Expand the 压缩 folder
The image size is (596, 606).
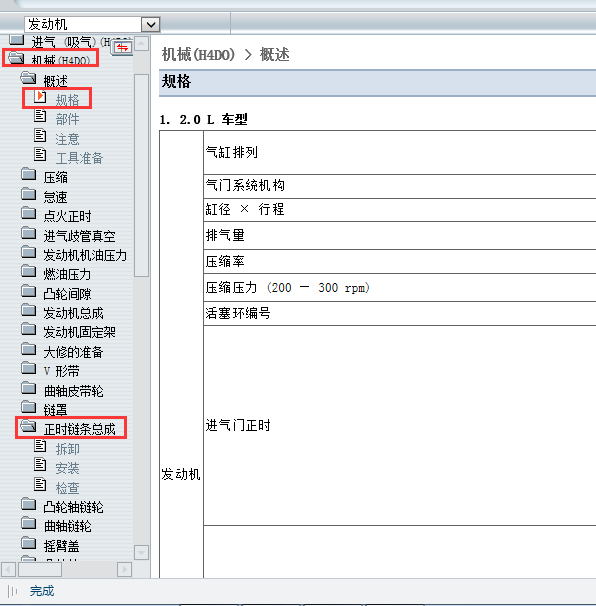point(28,175)
